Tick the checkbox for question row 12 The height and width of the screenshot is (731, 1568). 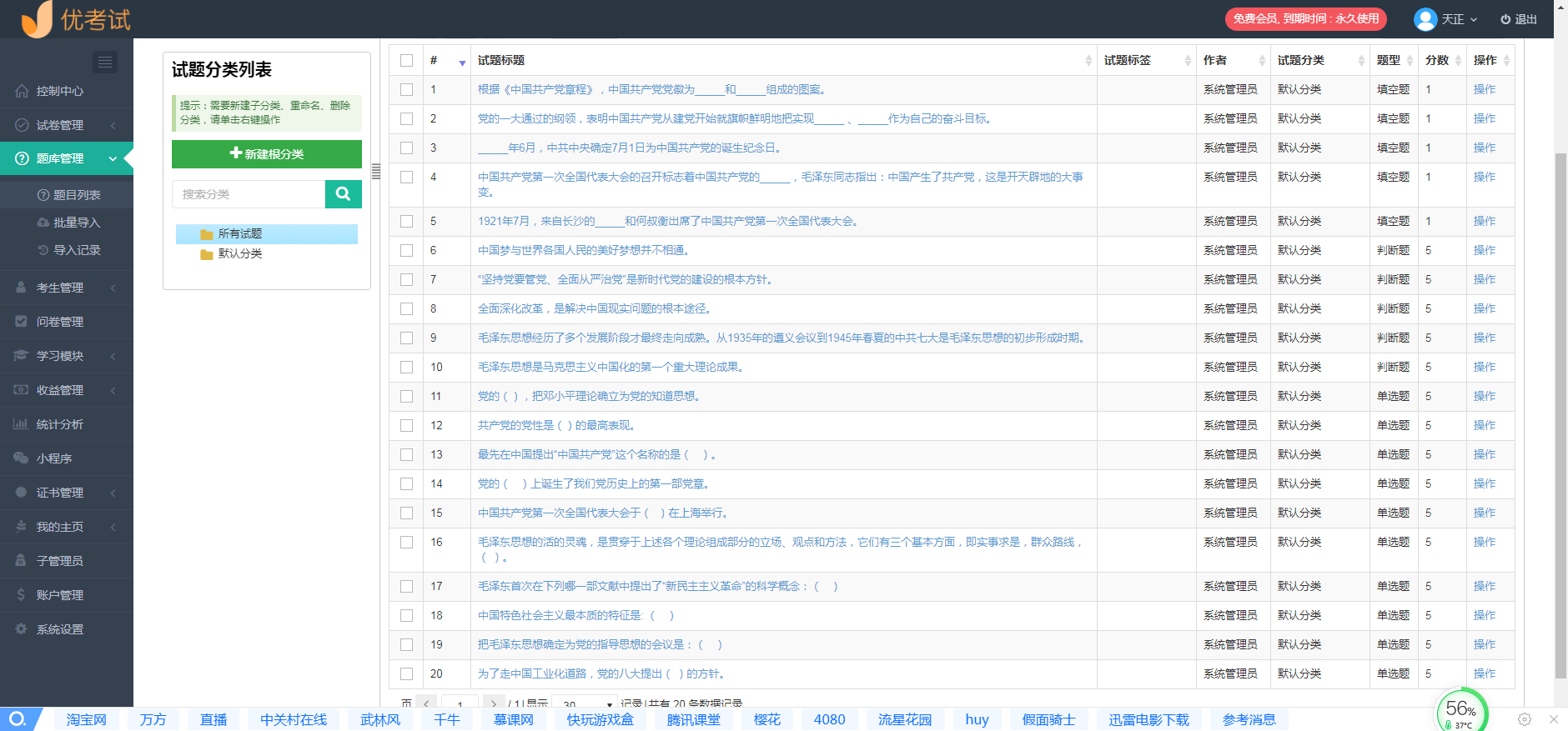406,425
